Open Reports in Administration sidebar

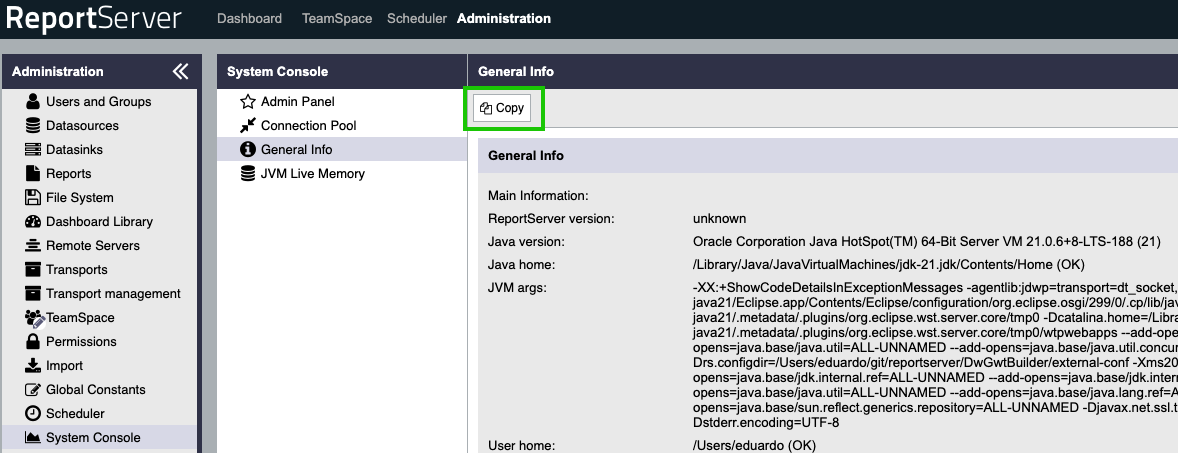click(x=68, y=174)
